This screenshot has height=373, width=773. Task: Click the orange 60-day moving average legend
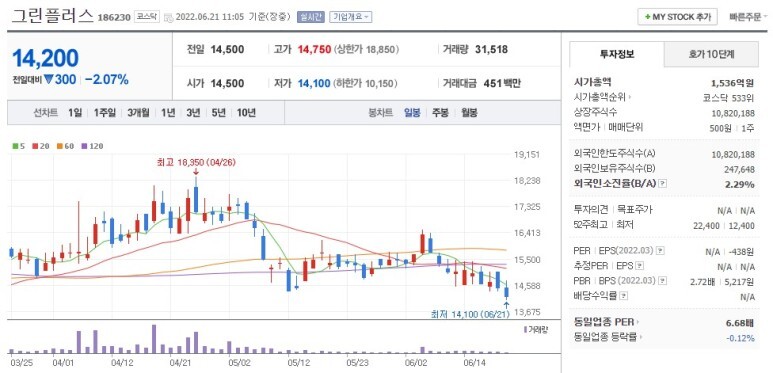click(65, 146)
